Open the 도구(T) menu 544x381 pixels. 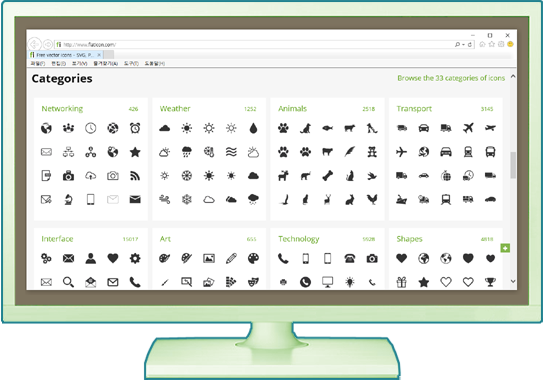coord(131,64)
